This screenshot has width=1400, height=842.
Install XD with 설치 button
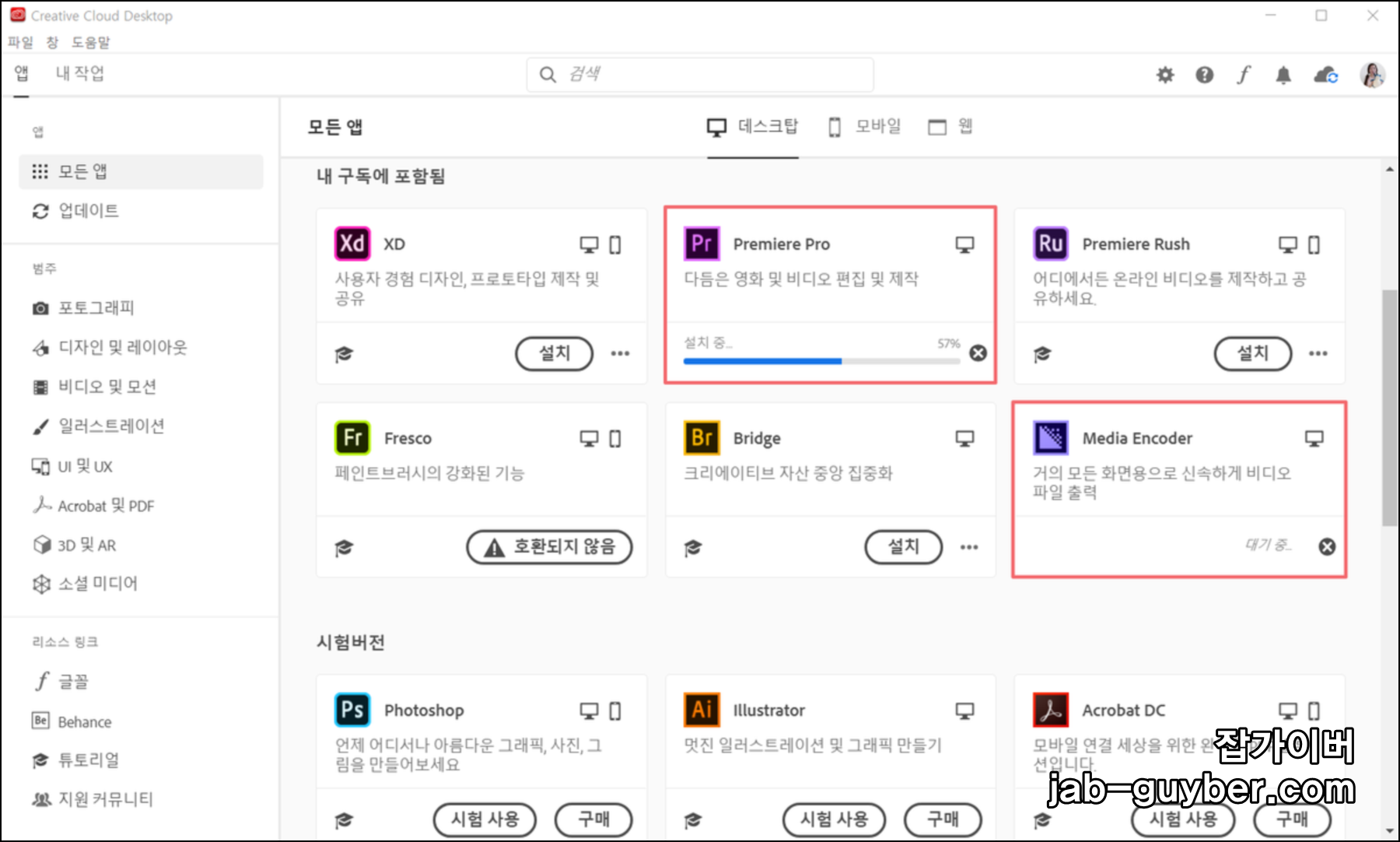(555, 354)
